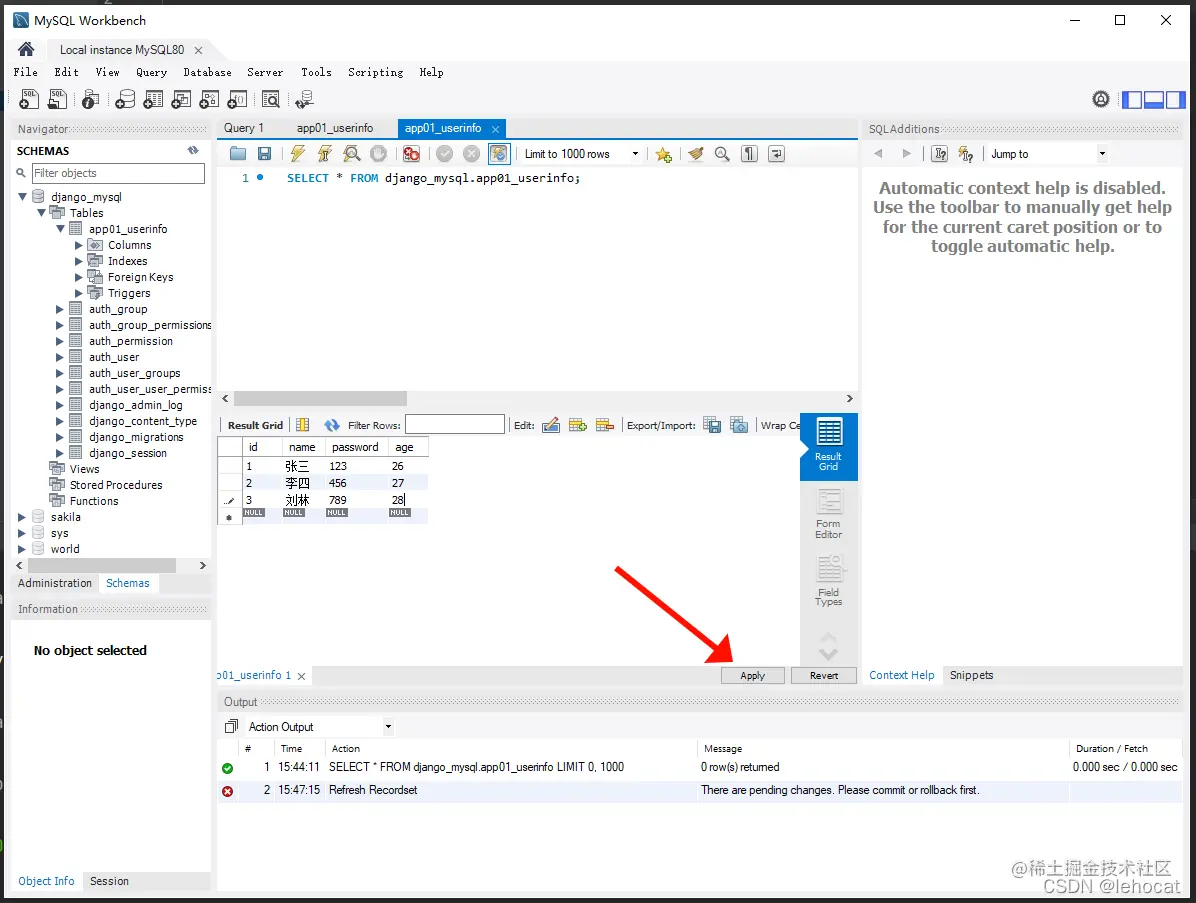Reconnect to DBMS toolbar icon
1196x903 pixels.
tap(304, 99)
